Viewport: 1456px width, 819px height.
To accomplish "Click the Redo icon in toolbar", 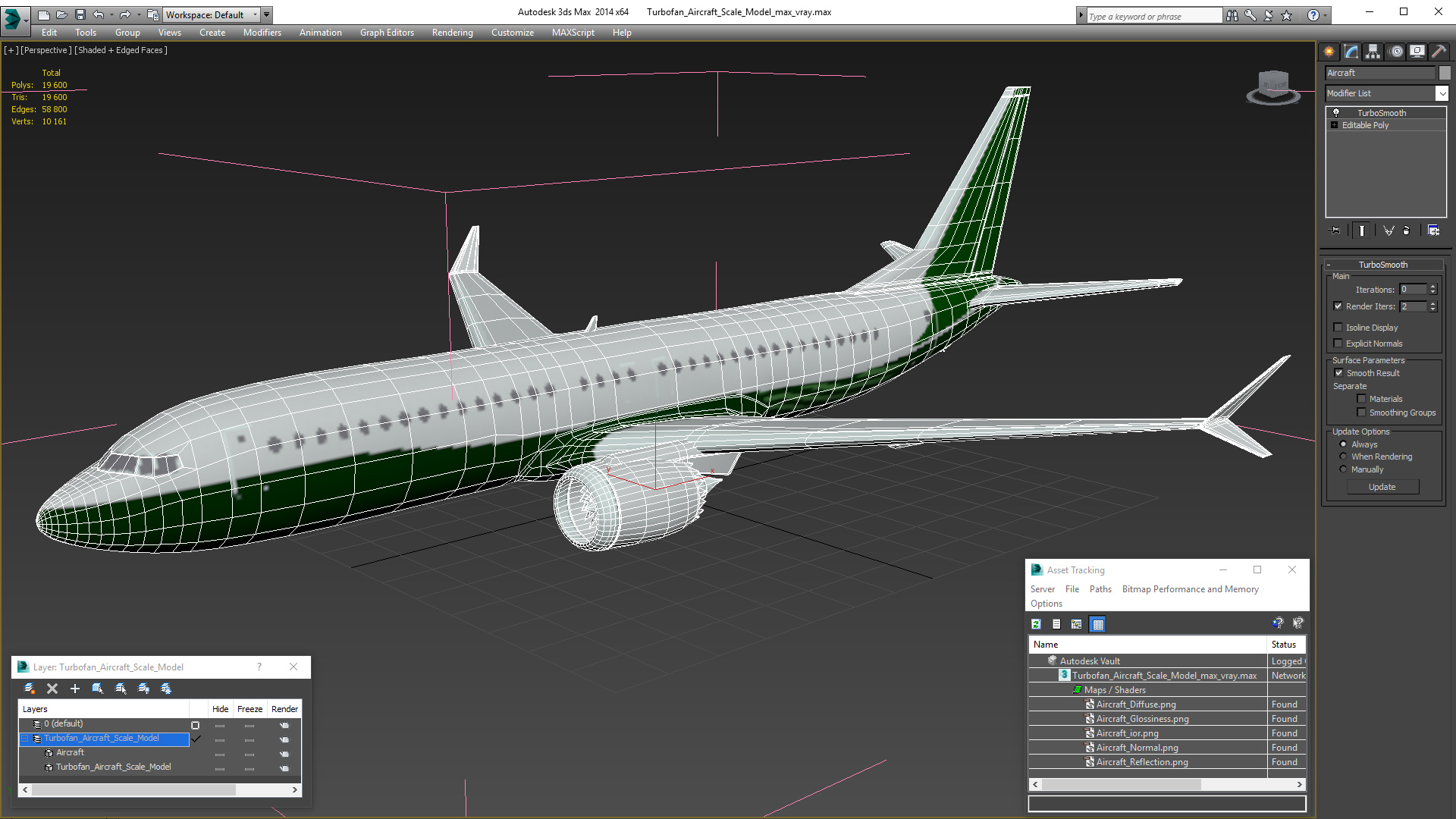I will pyautogui.click(x=124, y=14).
